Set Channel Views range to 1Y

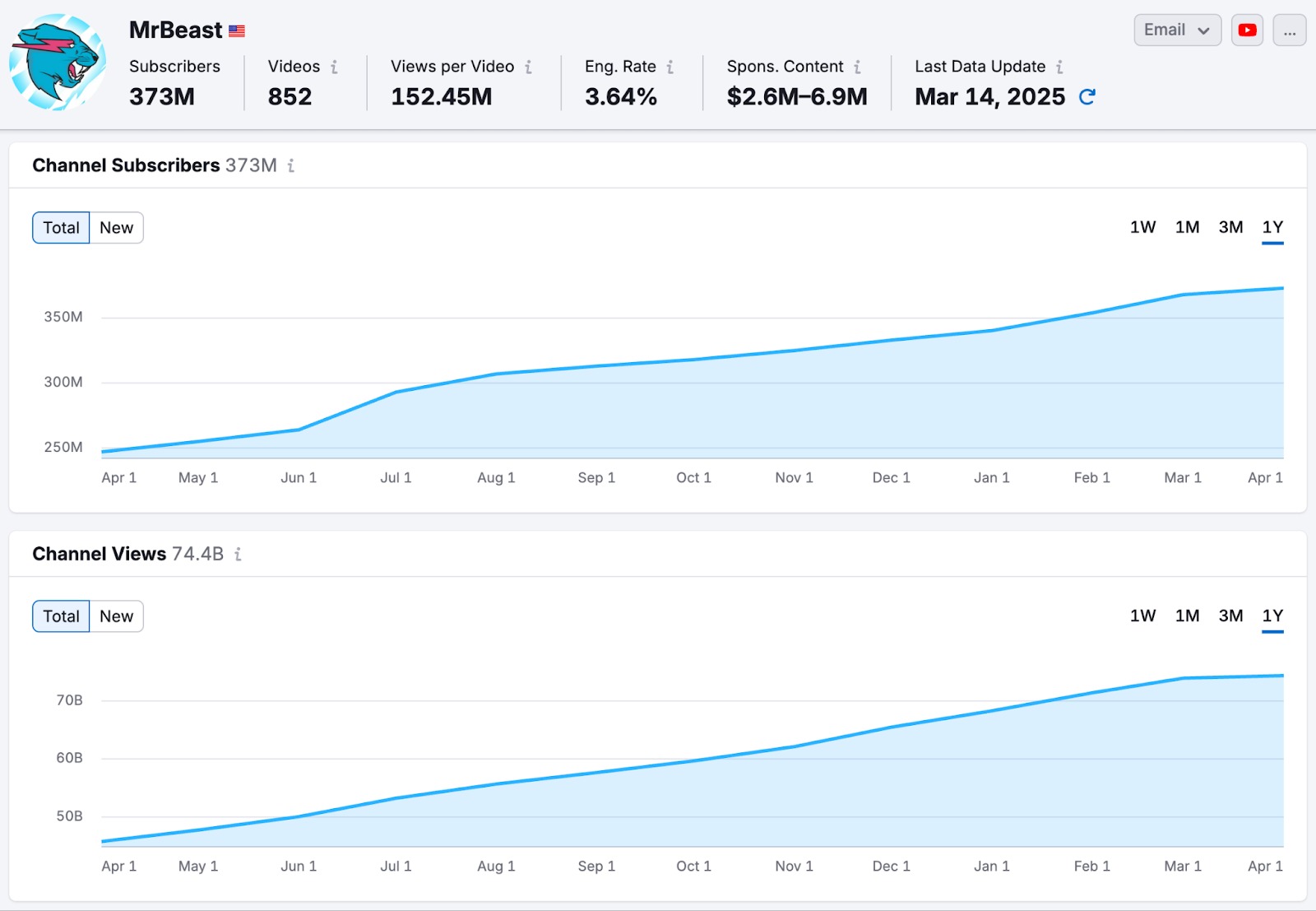pyautogui.click(x=1272, y=616)
